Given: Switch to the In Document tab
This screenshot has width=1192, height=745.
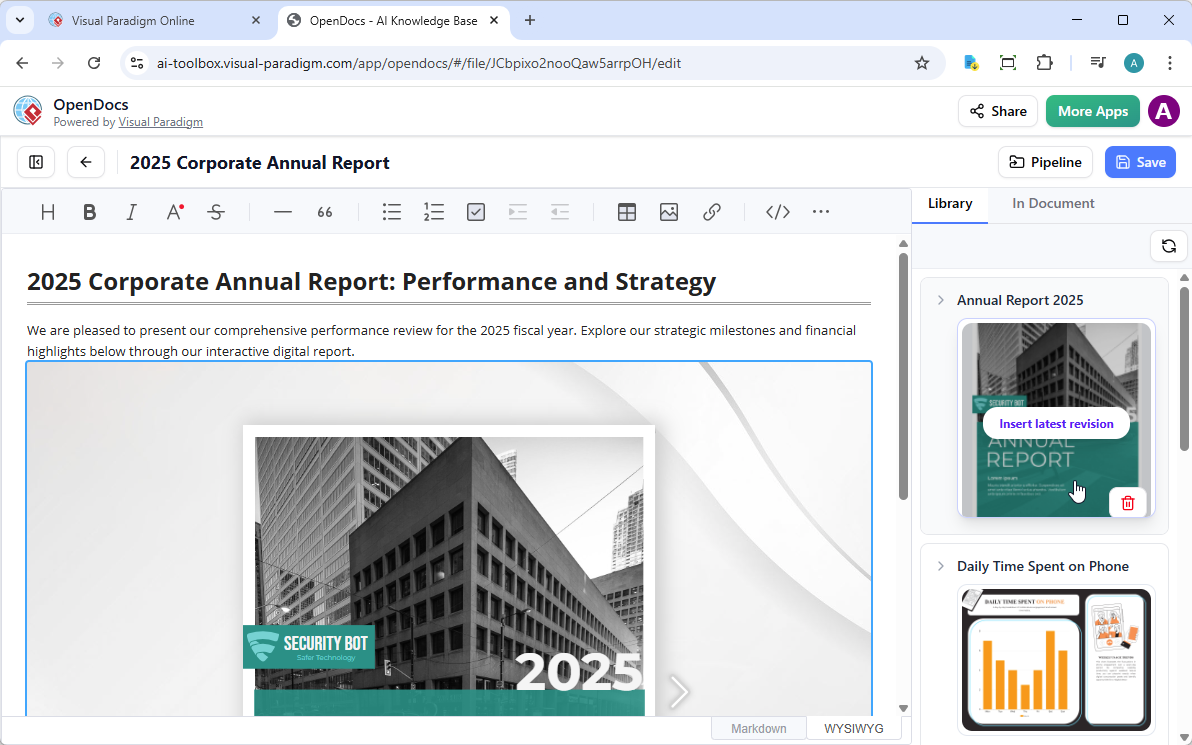Looking at the screenshot, I should click(1053, 203).
